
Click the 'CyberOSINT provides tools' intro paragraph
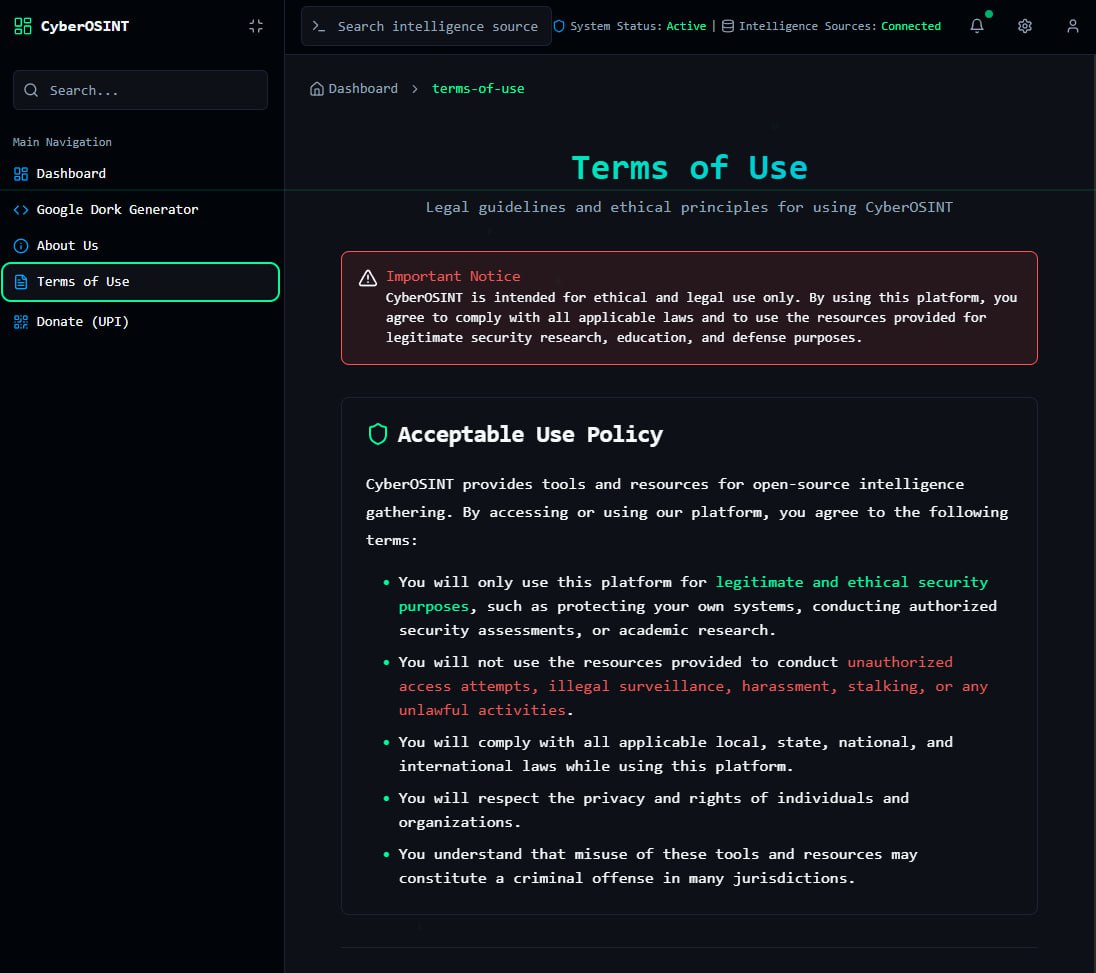pos(687,512)
